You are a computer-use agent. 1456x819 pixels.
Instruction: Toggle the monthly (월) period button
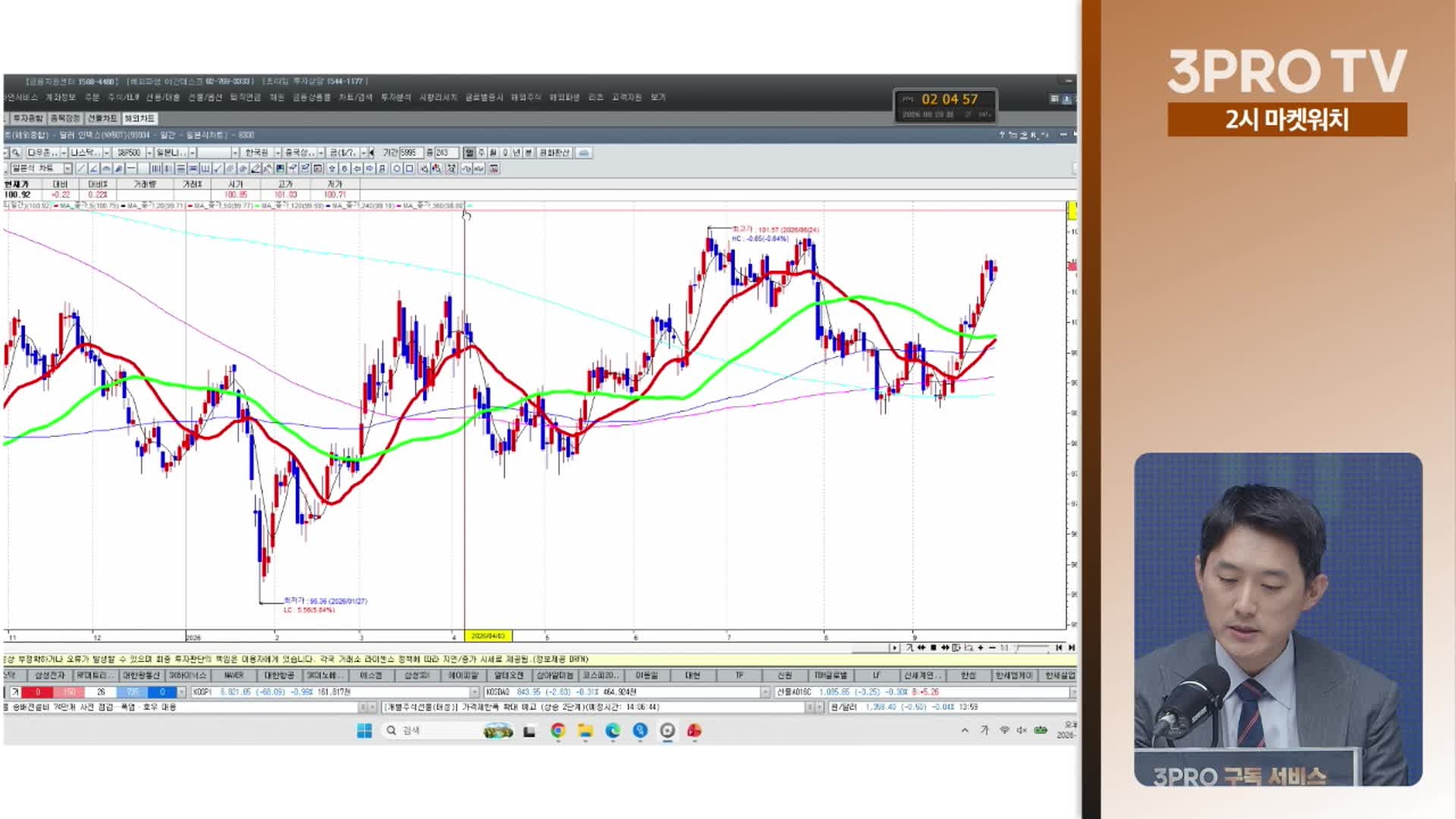[x=493, y=152]
